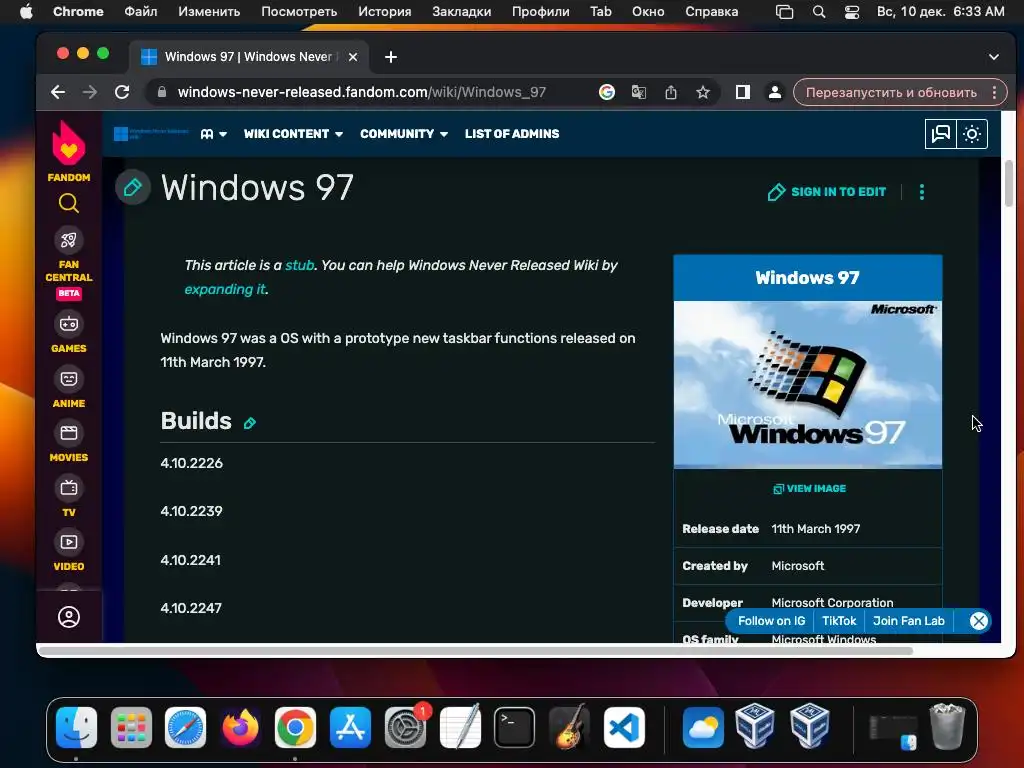Image resolution: width=1024 pixels, height=768 pixels.
Task: Bookmark the page with star icon
Action: (x=703, y=92)
